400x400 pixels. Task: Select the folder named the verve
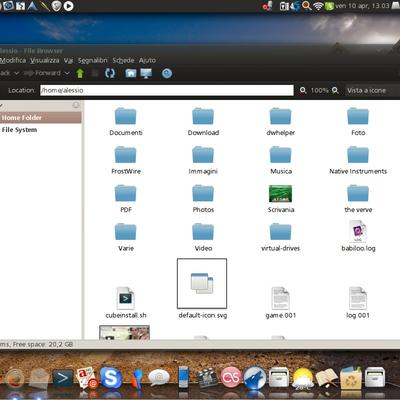pos(358,199)
